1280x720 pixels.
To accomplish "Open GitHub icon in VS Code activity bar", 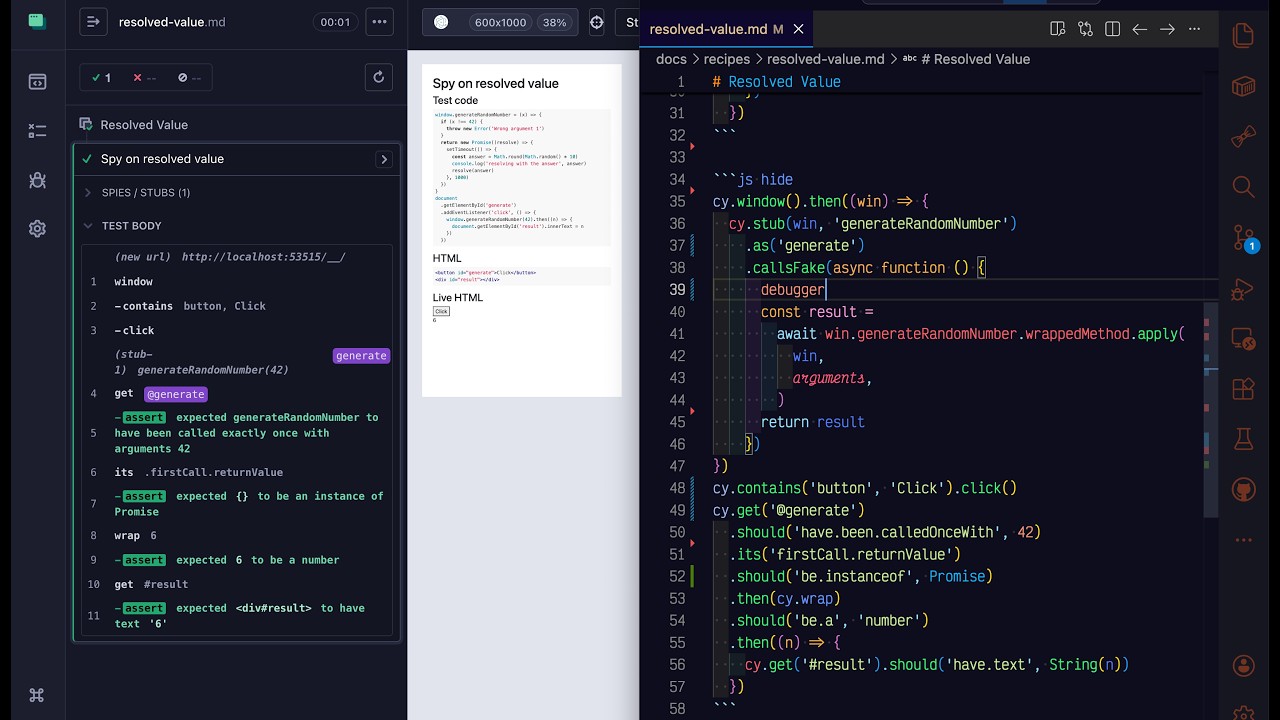I will coord(1244,490).
